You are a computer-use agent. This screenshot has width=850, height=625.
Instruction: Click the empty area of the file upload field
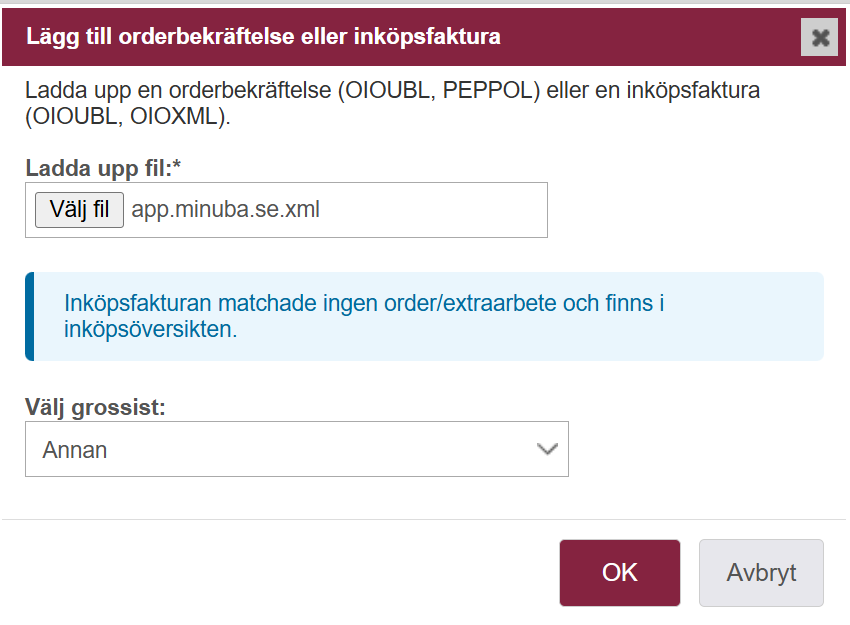tap(440, 210)
